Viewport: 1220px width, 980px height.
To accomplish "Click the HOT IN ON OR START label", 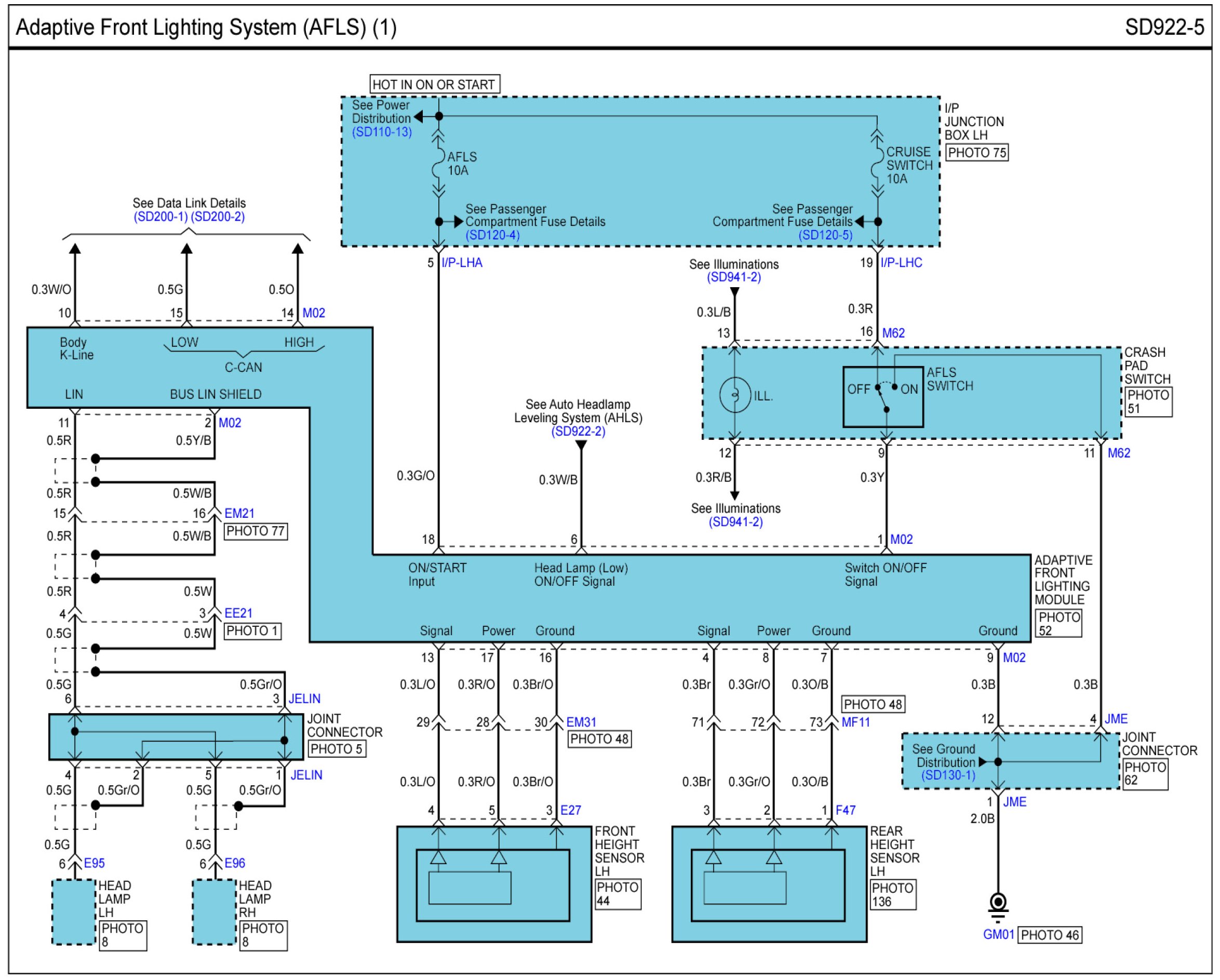I will 434,84.
